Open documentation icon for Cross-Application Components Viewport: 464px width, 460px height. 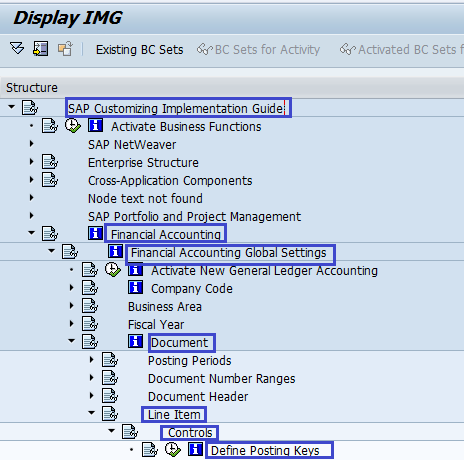(x=50, y=180)
